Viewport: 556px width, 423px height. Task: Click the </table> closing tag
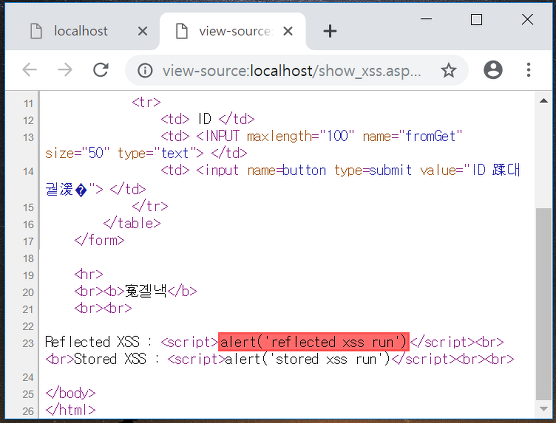click(132, 223)
